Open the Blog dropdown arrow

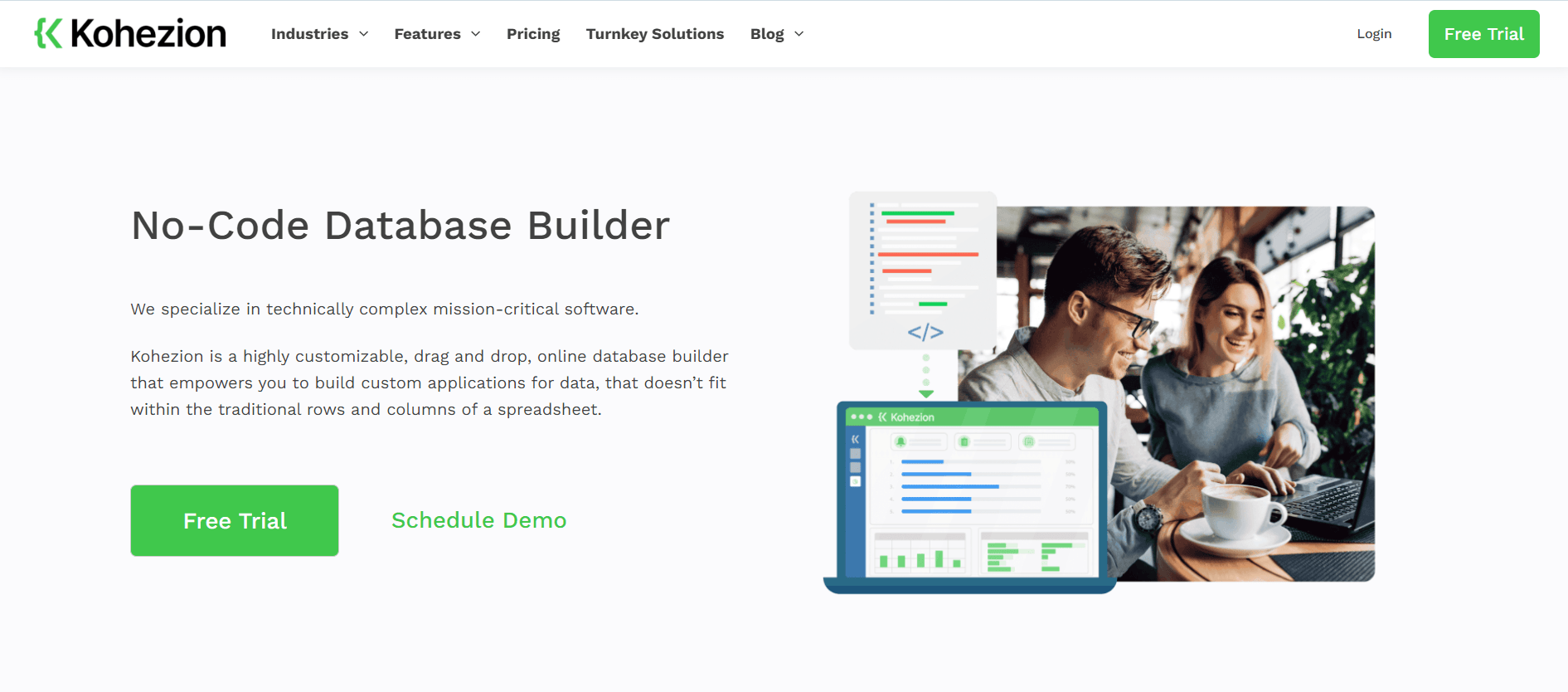click(x=799, y=34)
